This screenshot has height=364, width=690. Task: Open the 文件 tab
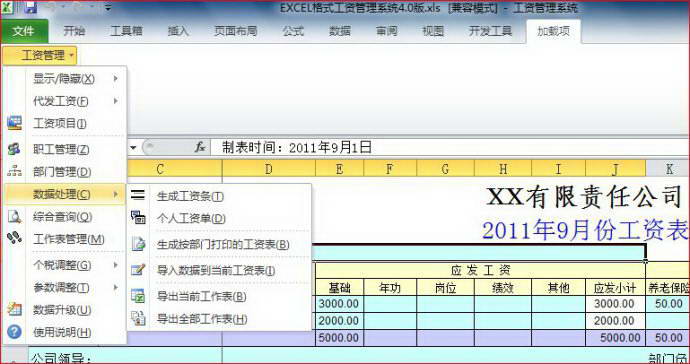[x=24, y=31]
